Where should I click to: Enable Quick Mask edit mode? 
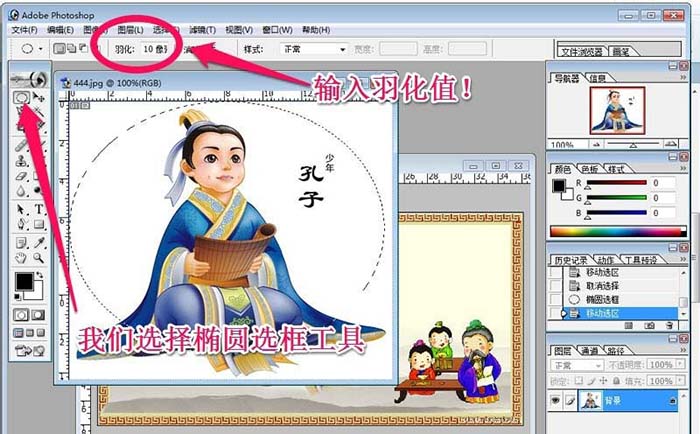(x=38, y=315)
